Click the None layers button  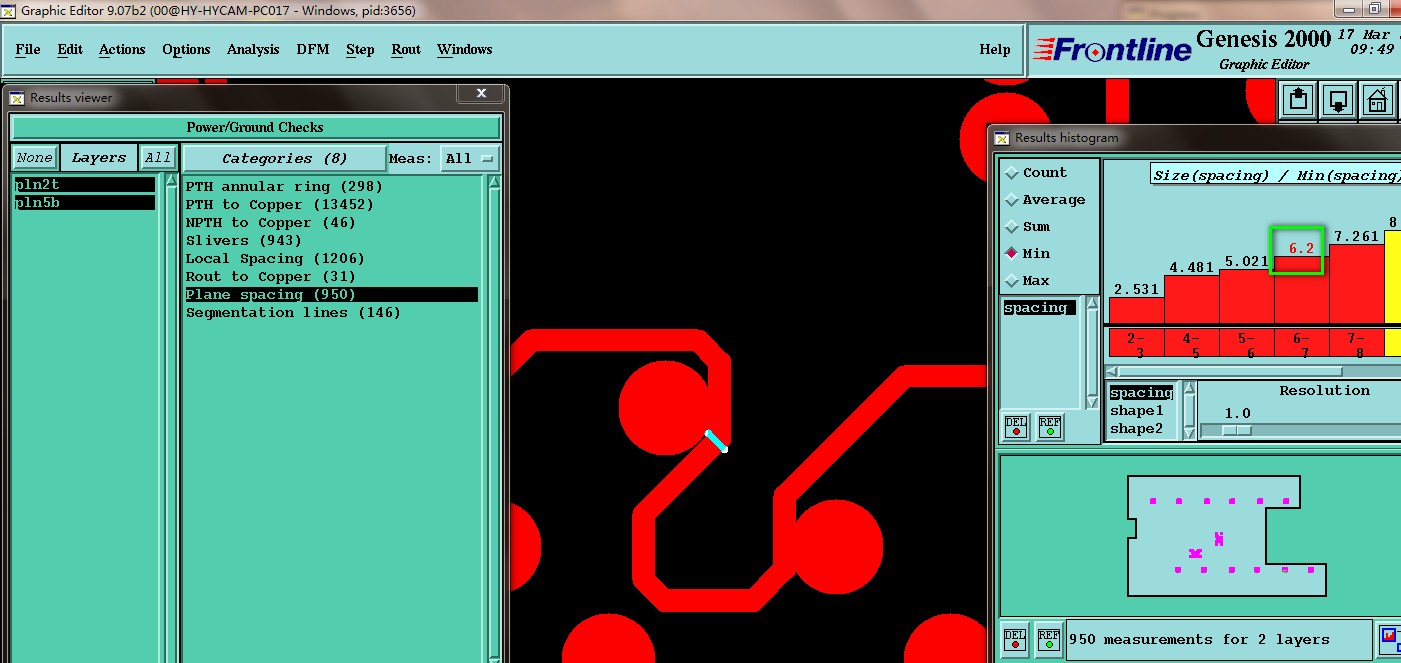34,158
